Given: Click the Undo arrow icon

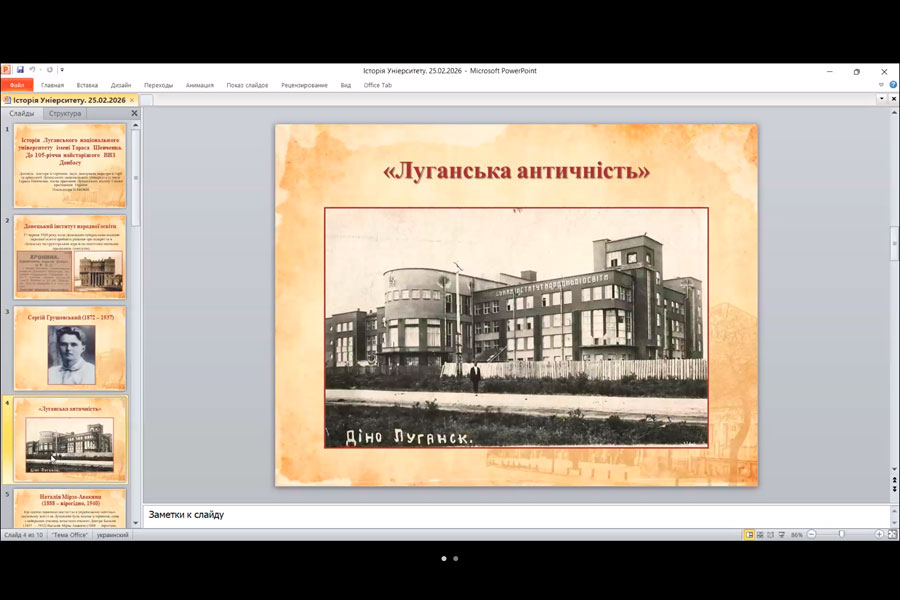Looking at the screenshot, I should point(33,70).
